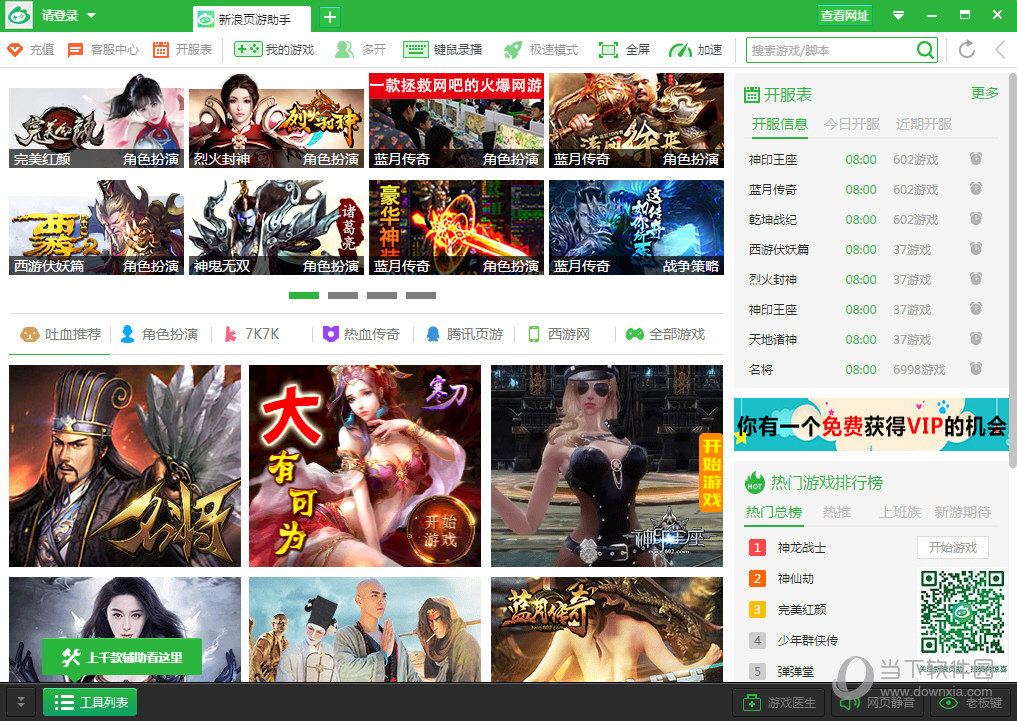Open 少年群侠传 in ranking list

pos(808,640)
